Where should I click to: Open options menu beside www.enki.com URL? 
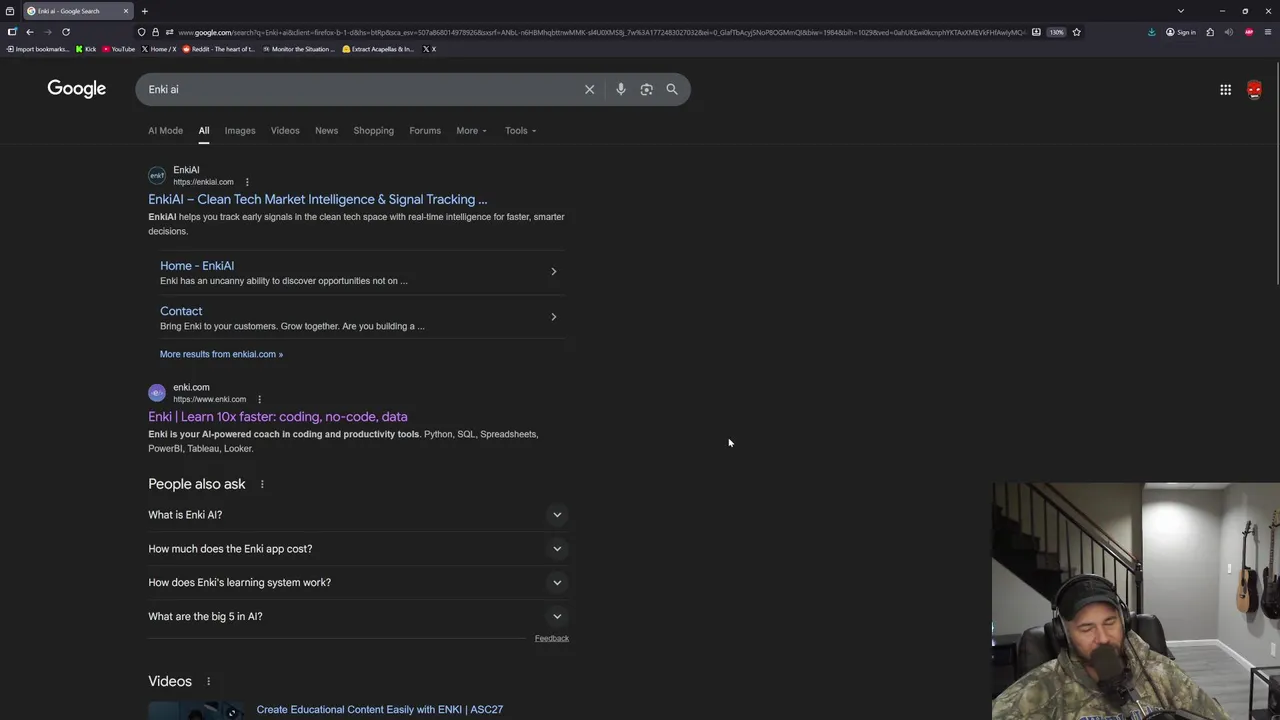(259, 399)
